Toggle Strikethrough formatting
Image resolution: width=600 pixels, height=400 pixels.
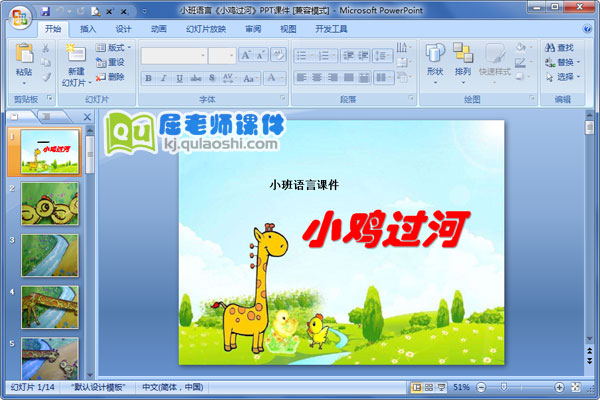pyautogui.click(x=196, y=78)
